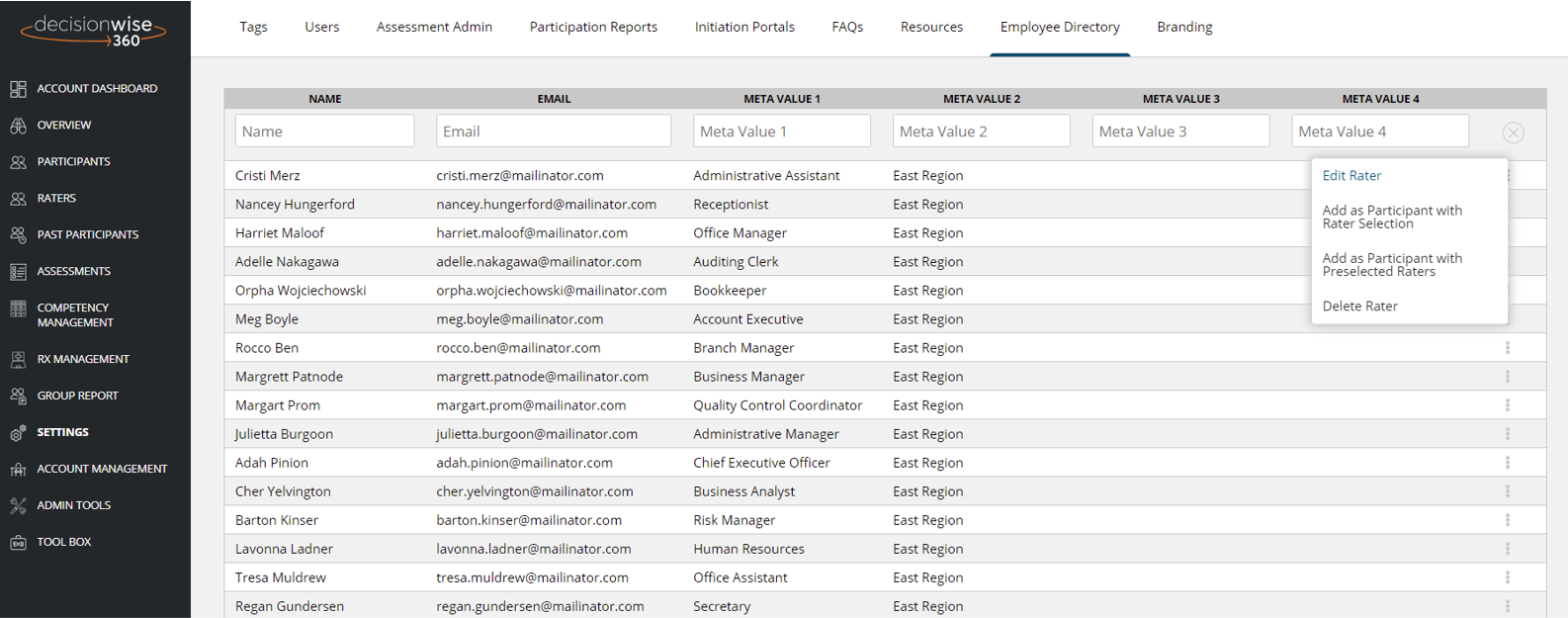The width and height of the screenshot is (1568, 618).
Task: Click the Settings gear icon
Action: click(x=18, y=433)
